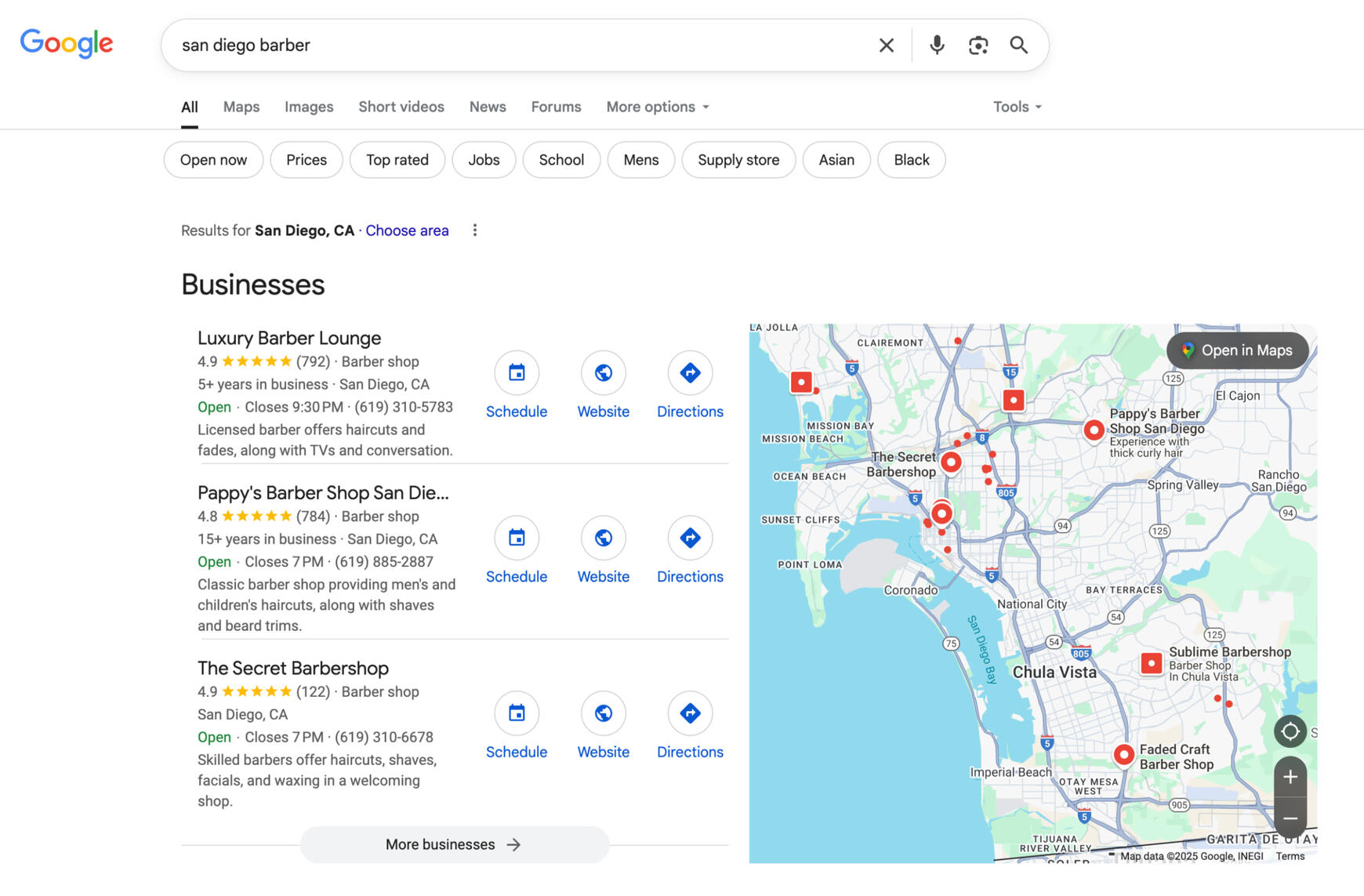The height and width of the screenshot is (896, 1364).
Task: Open Website icon for Pappy's Barber Shop
Action: coord(603,538)
